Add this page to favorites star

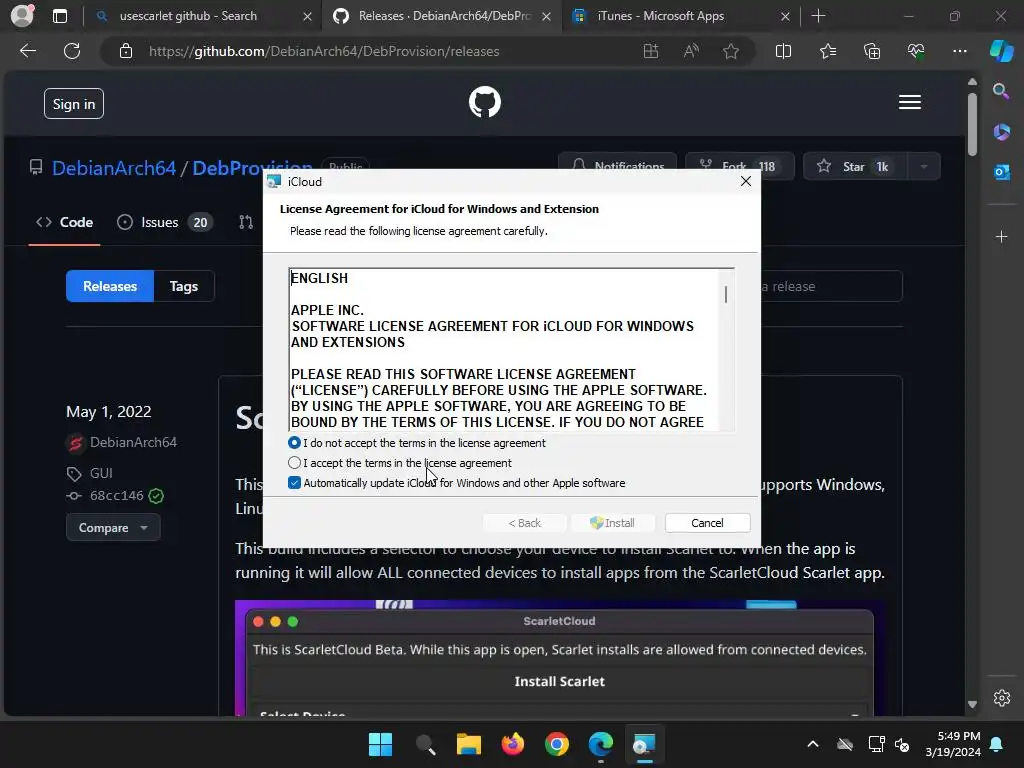pyautogui.click(x=731, y=51)
